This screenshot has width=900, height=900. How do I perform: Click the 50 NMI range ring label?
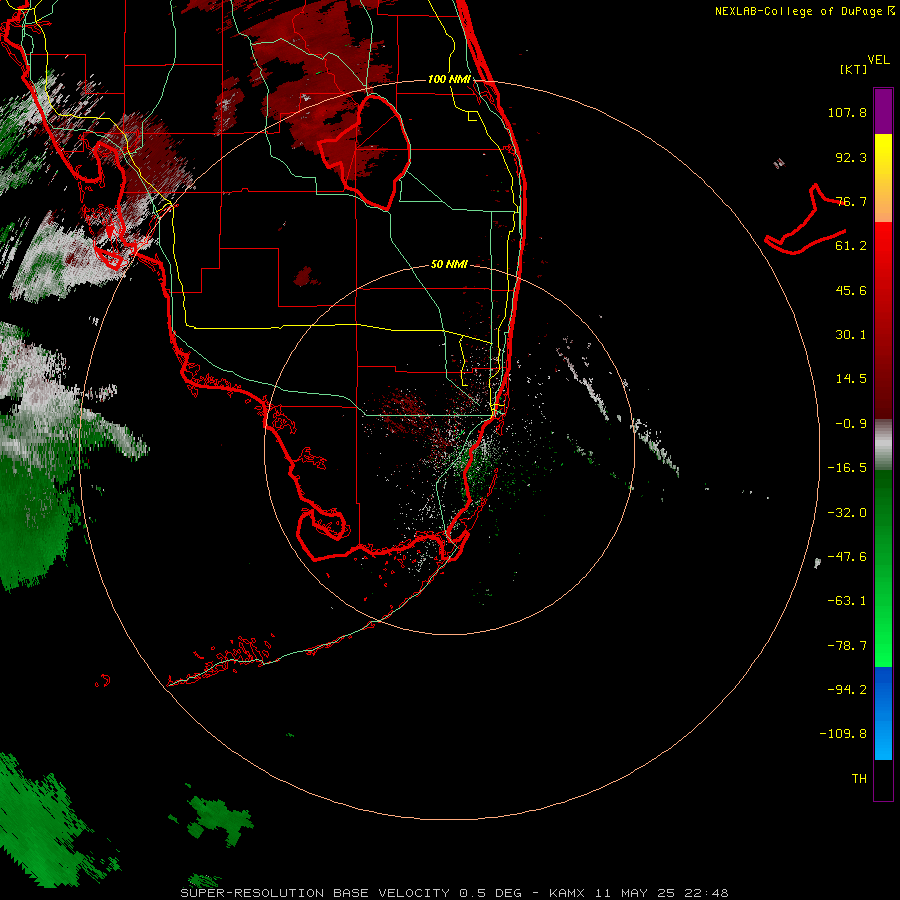point(449,264)
